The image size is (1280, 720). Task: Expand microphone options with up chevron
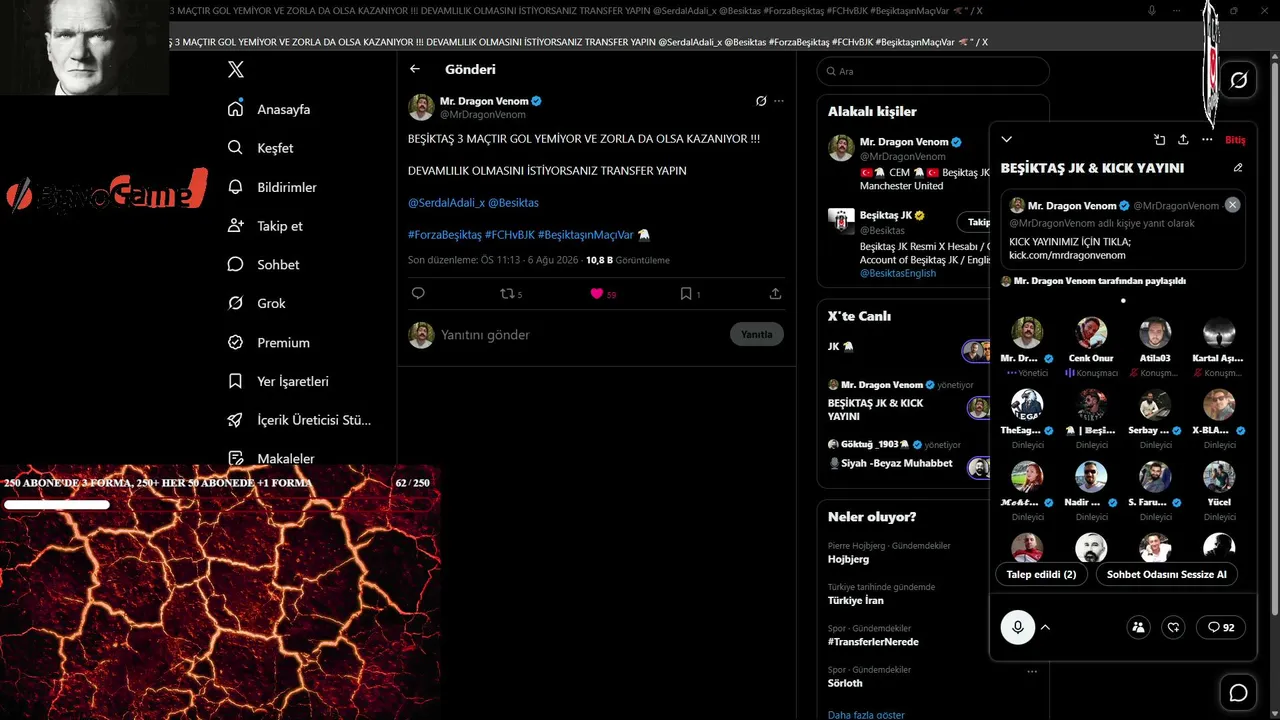[x=1045, y=627]
